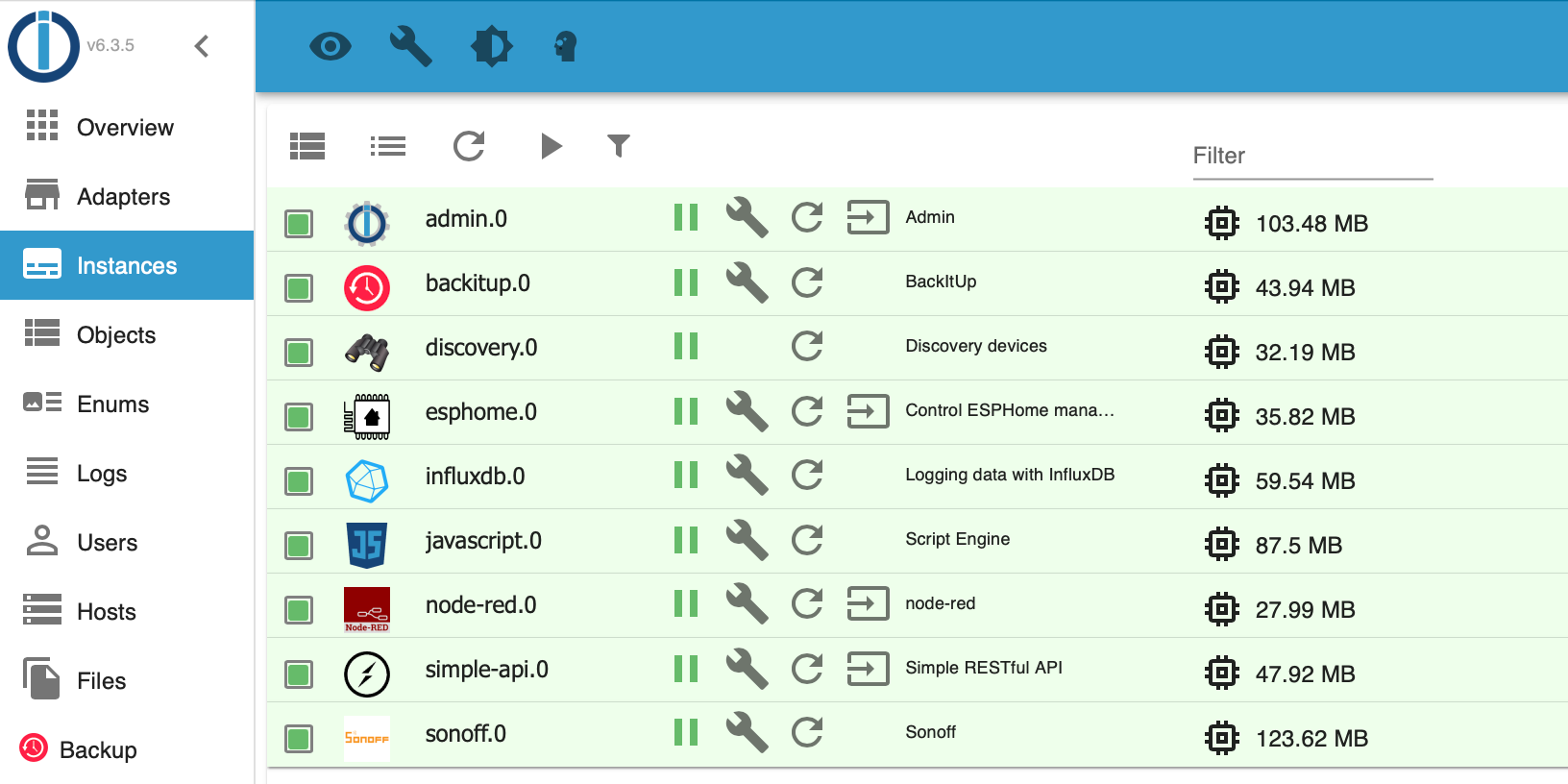Restart the backitup.0 instance
This screenshot has height=784, width=1568.
pyautogui.click(x=807, y=282)
